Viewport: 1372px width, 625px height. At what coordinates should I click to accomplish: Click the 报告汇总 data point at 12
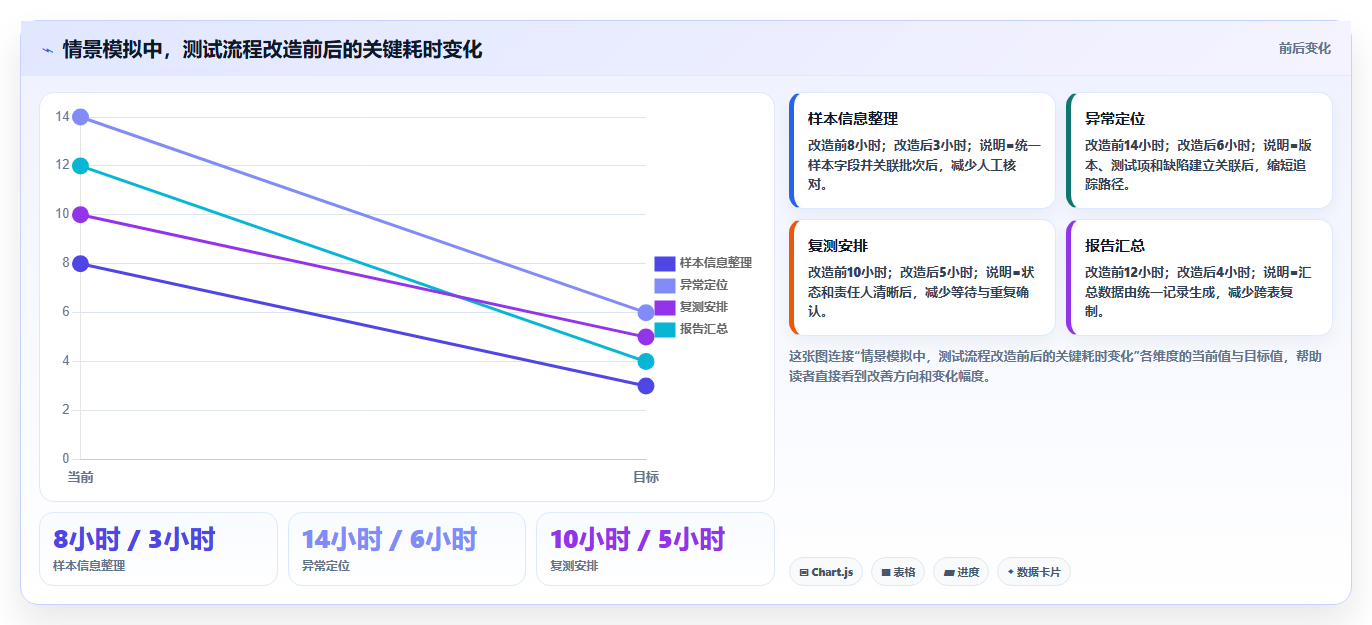point(80,166)
